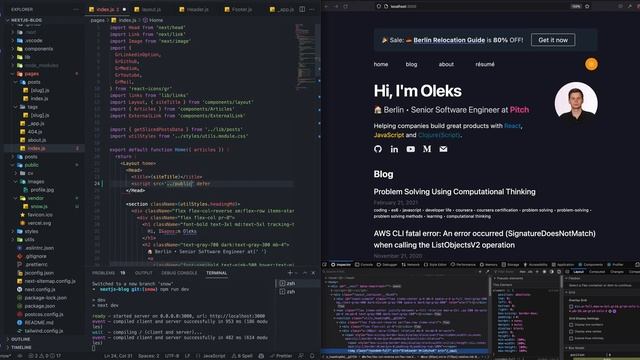Click the Prettier status bar item

[281, 356]
